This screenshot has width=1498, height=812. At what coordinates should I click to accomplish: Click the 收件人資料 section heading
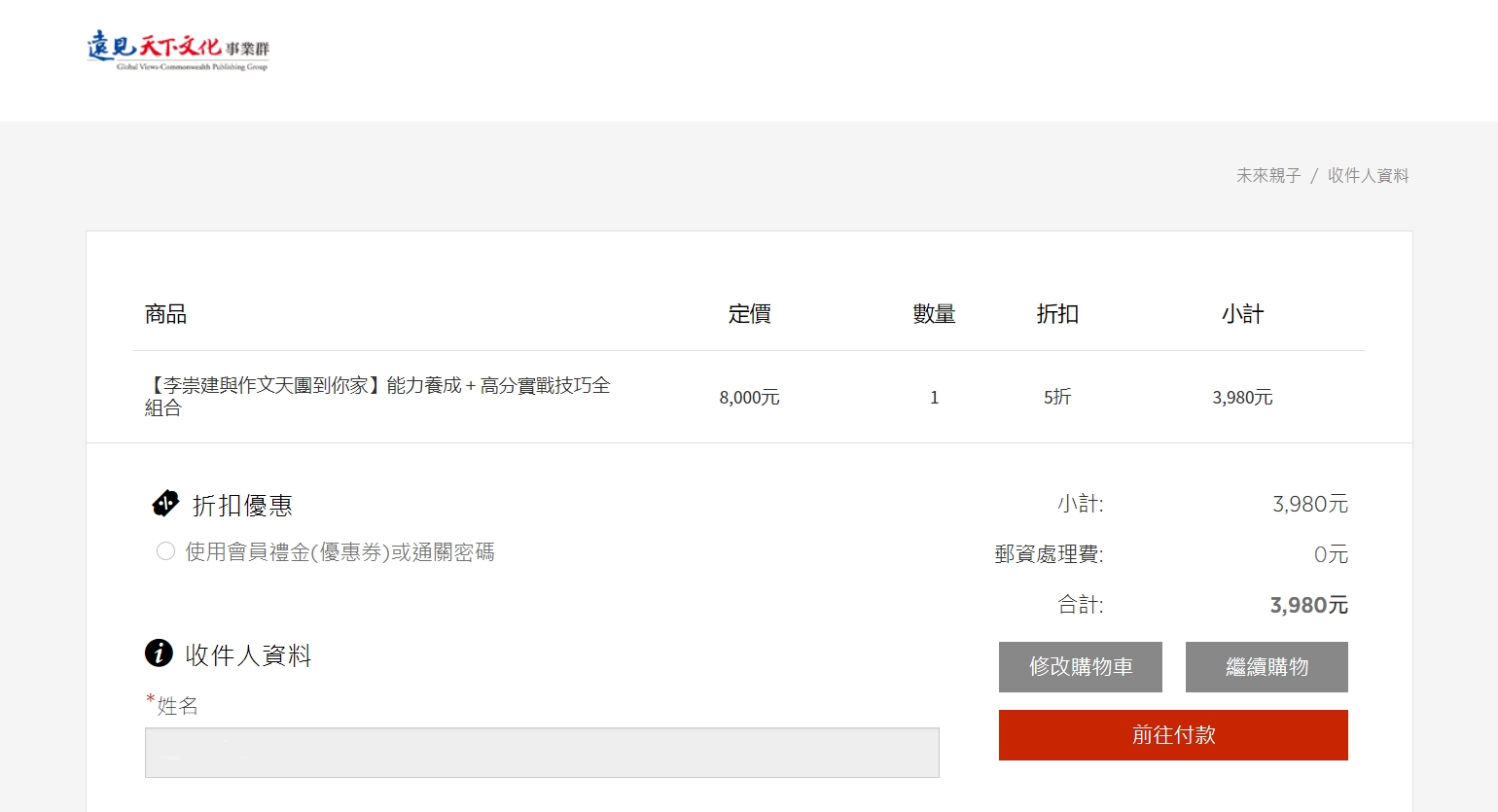(x=248, y=655)
